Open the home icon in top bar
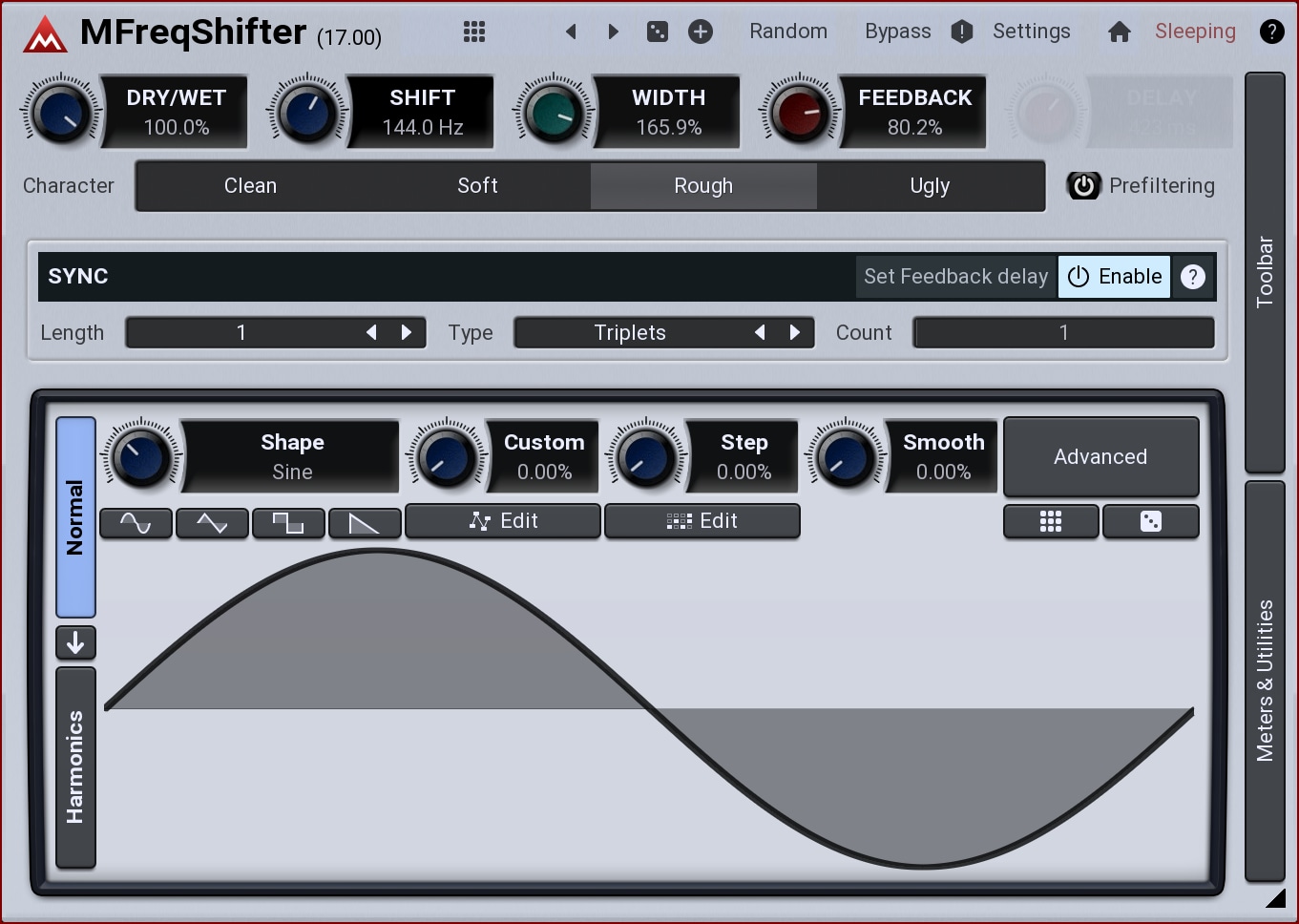Screen dimensions: 1299x924 click(x=1120, y=32)
